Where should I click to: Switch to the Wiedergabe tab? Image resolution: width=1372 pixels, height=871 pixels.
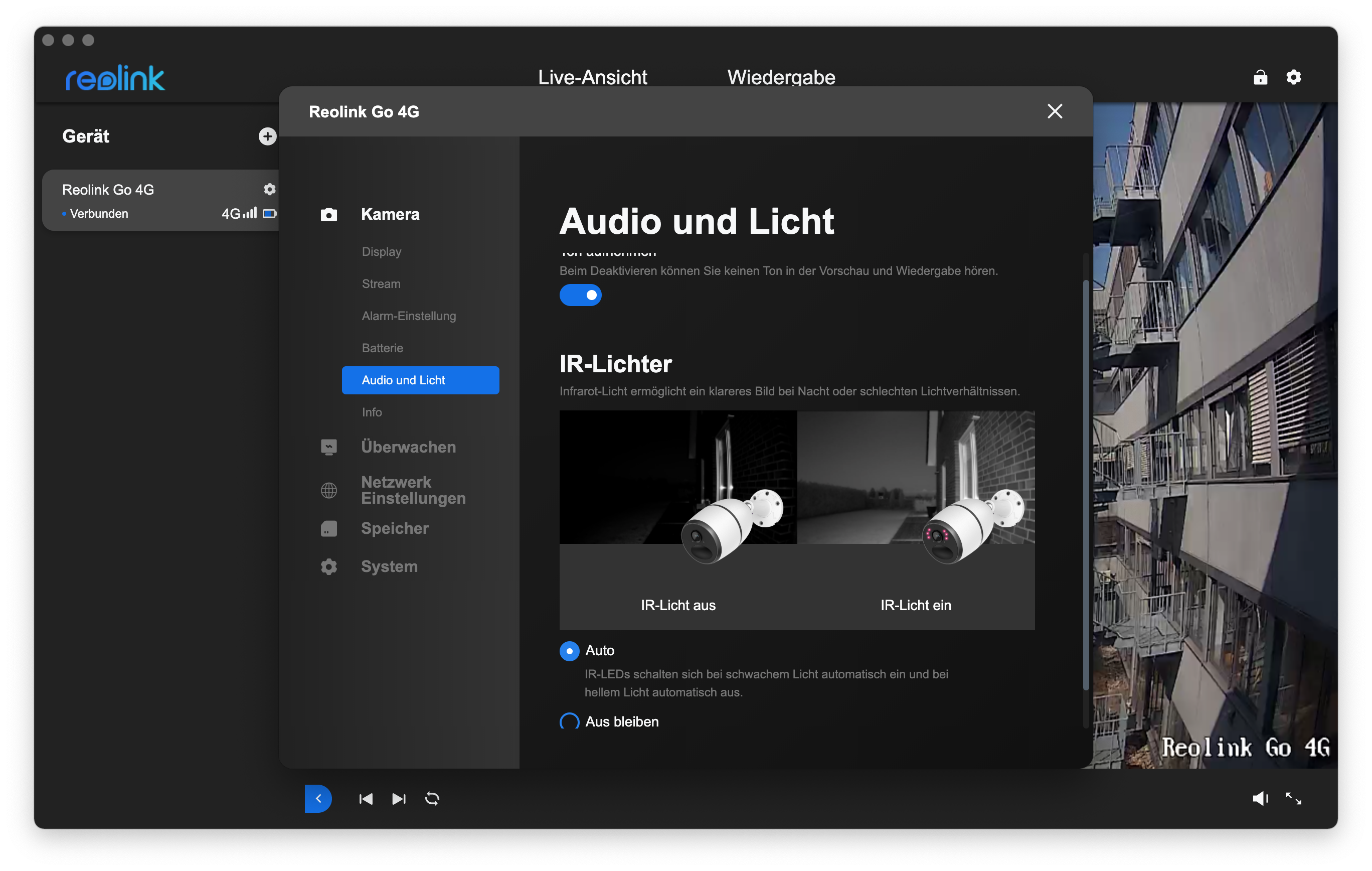click(781, 78)
